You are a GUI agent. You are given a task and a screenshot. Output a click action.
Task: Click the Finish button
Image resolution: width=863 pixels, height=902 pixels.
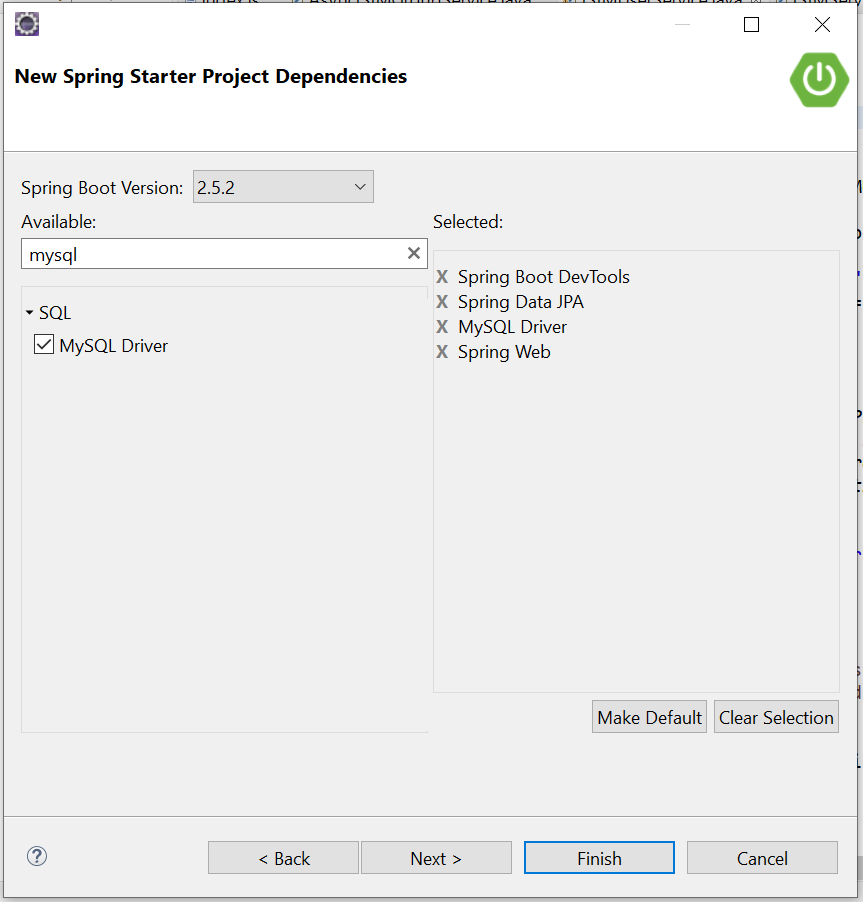pyautogui.click(x=599, y=858)
